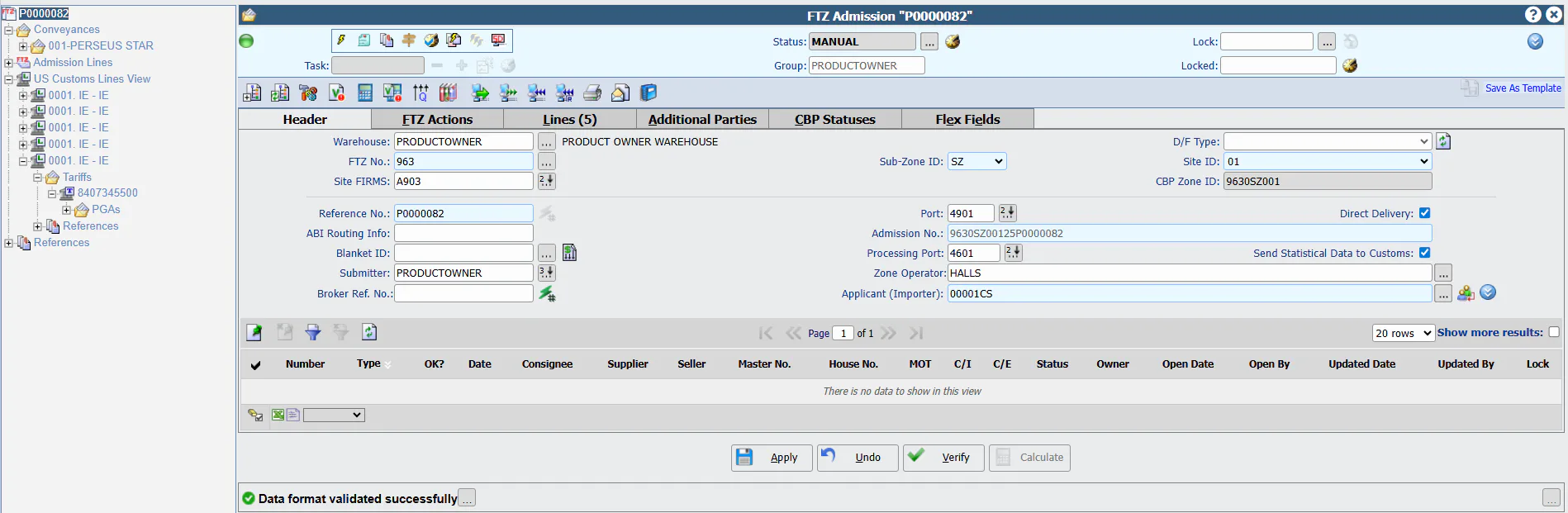Screen dimensions: 1568x513
Task: Click the Warehouse lookup ellipsis button
Action: (x=546, y=141)
